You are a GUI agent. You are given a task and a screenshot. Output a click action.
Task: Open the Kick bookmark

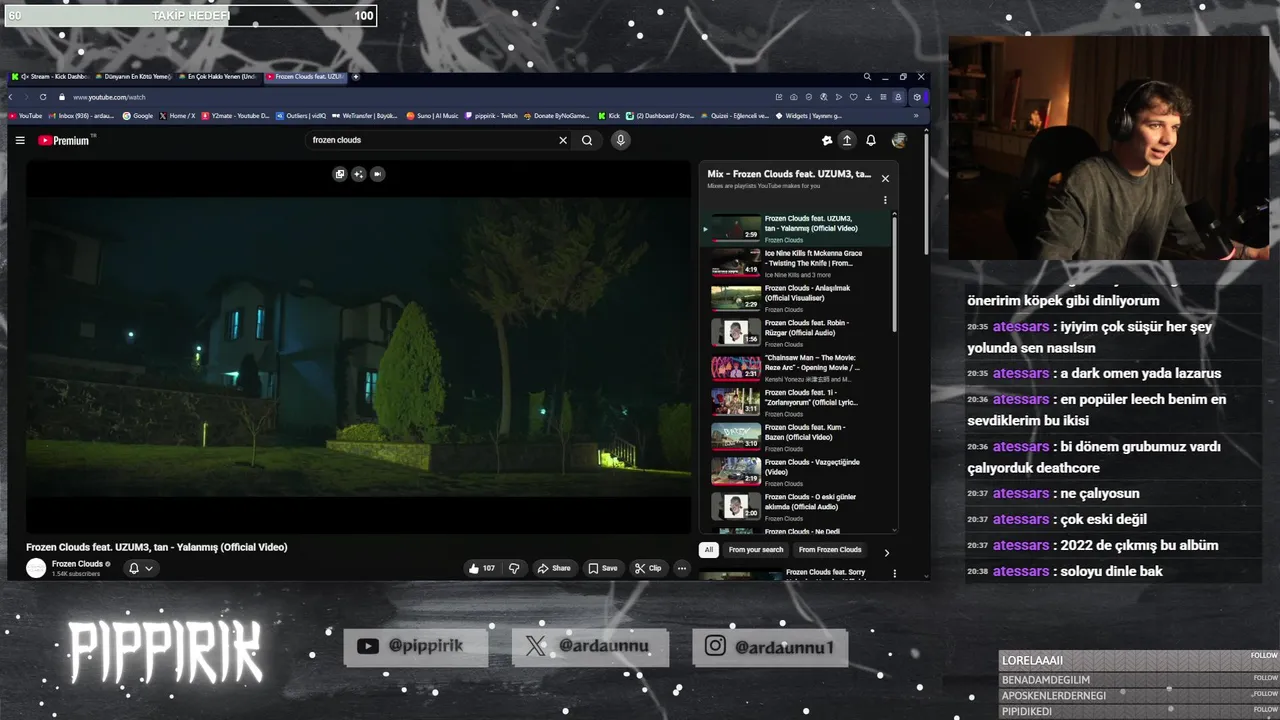click(609, 116)
